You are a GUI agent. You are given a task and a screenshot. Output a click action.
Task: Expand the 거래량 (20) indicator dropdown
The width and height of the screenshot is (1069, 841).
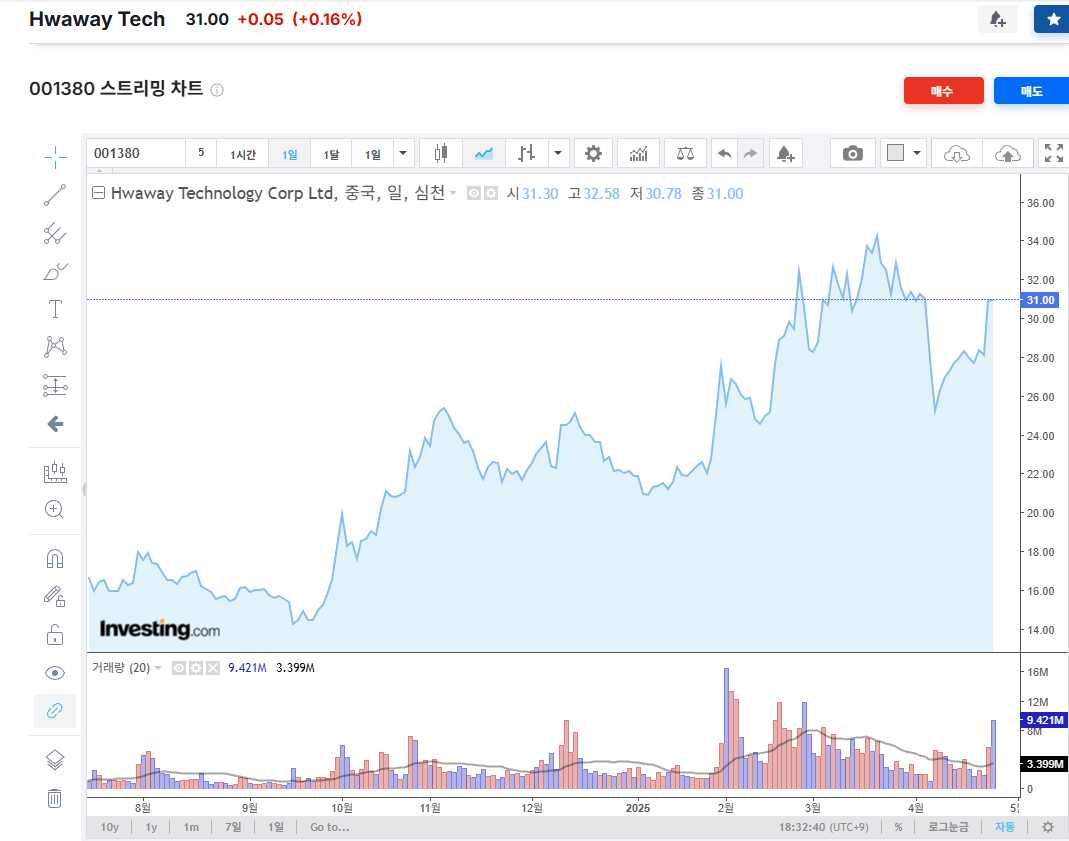coord(158,668)
